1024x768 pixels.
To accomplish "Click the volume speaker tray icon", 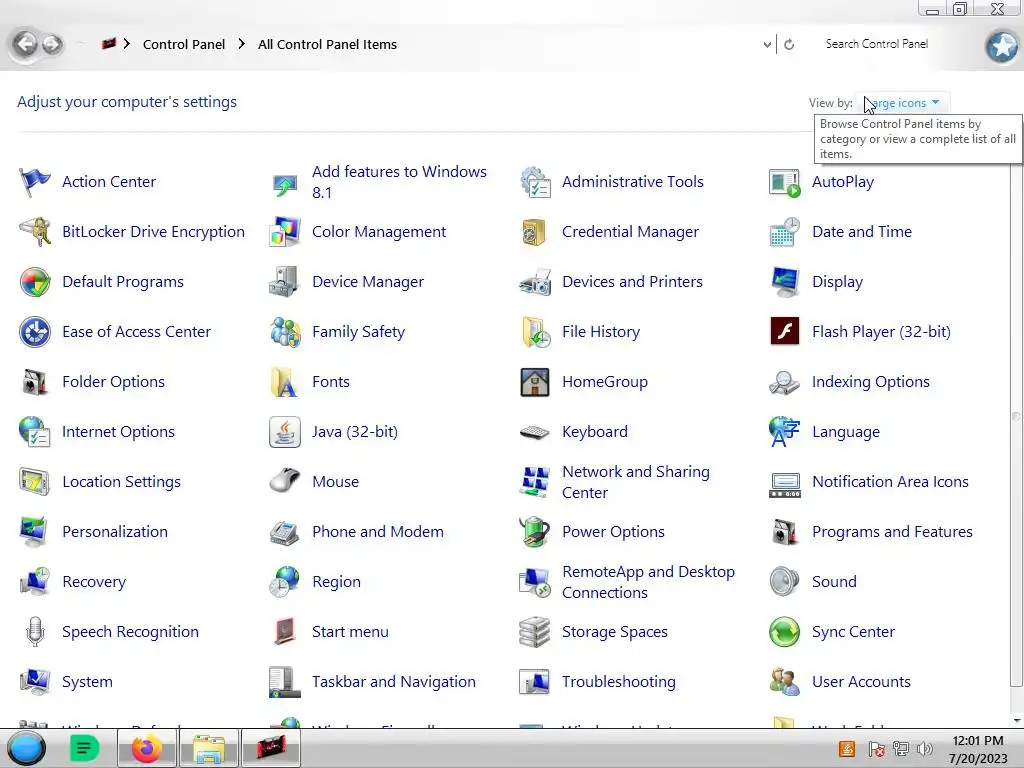I will click(x=925, y=749).
